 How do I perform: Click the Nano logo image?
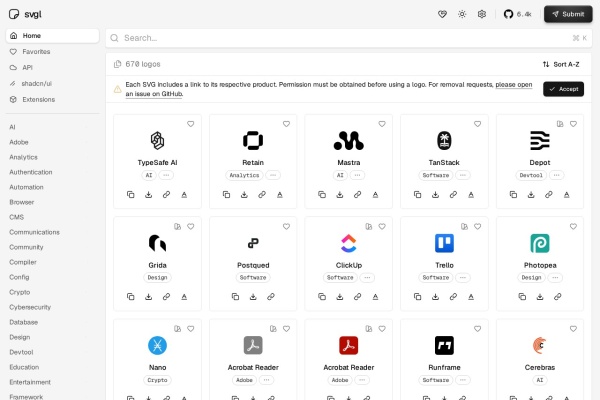pos(157,345)
